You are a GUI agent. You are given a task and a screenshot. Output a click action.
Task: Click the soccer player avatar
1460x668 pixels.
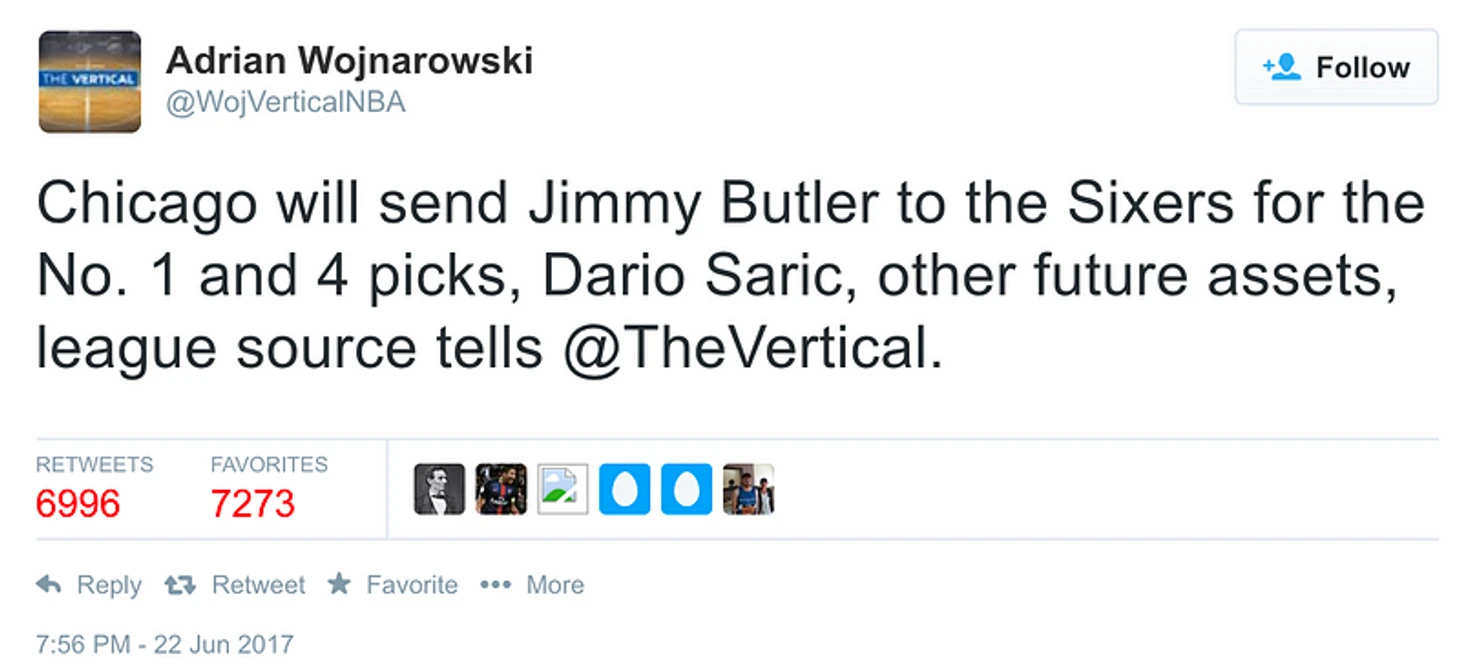click(x=501, y=489)
